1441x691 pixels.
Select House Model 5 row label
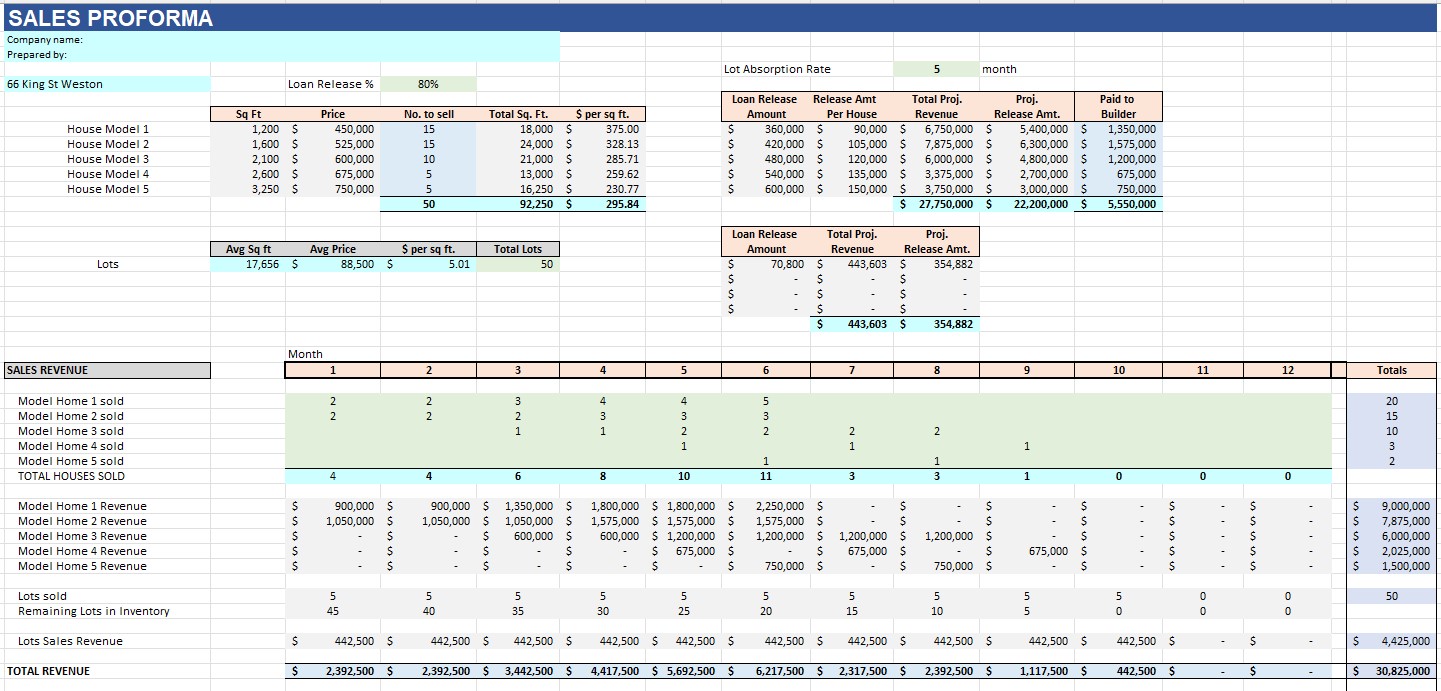pos(108,189)
